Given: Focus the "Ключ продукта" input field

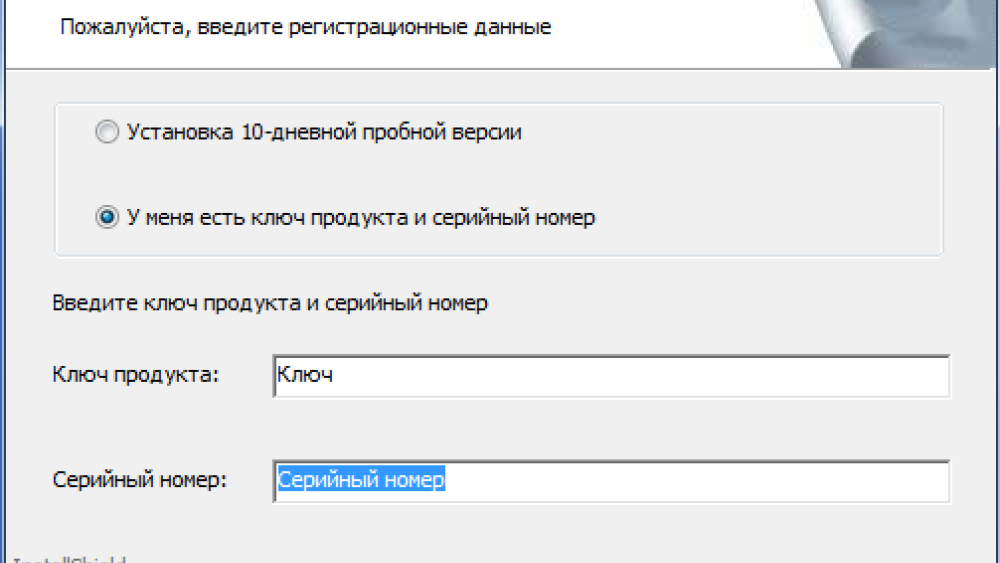Looking at the screenshot, I should click(x=610, y=376).
